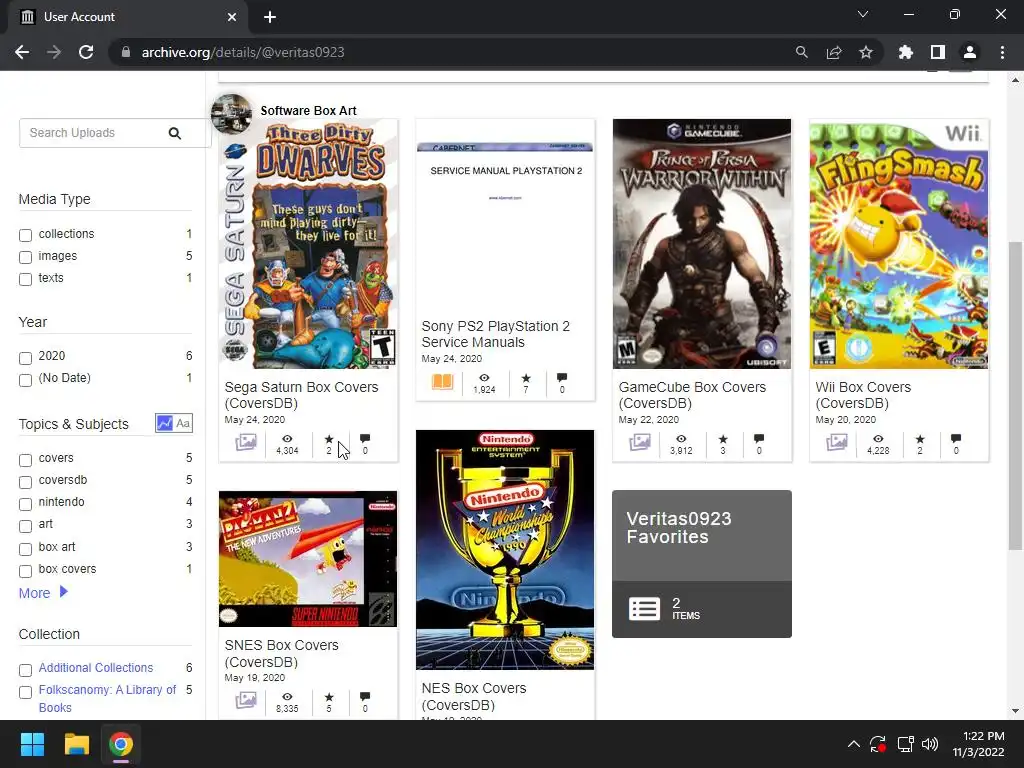Check the (No Date) year filter
Image resolution: width=1024 pixels, height=768 pixels.
(x=25, y=380)
